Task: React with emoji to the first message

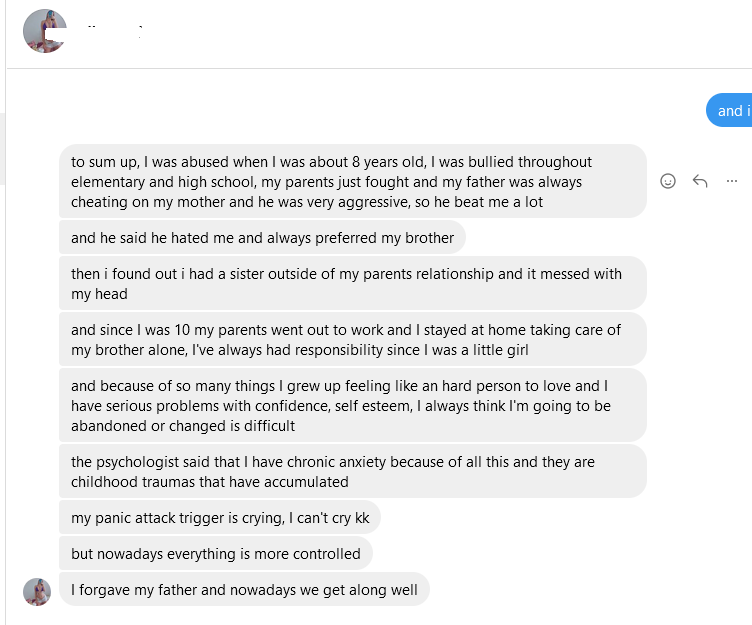Action: coord(668,181)
